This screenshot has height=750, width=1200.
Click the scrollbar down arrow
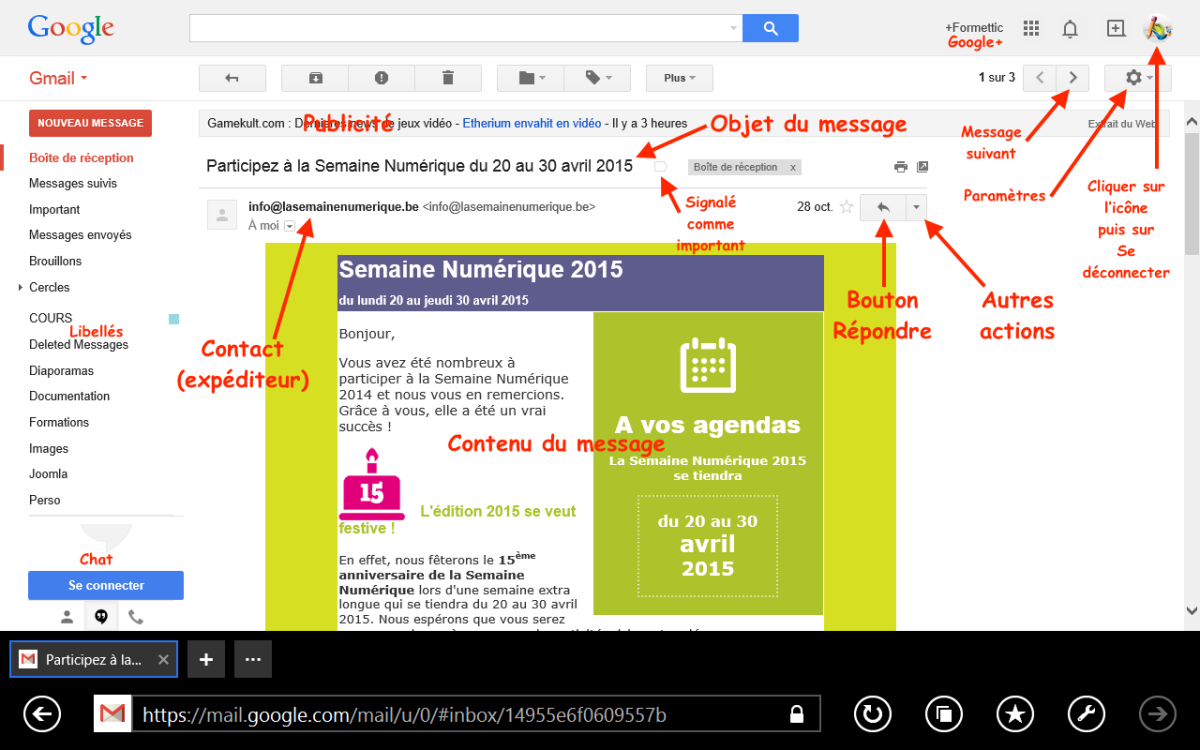tap(1191, 610)
